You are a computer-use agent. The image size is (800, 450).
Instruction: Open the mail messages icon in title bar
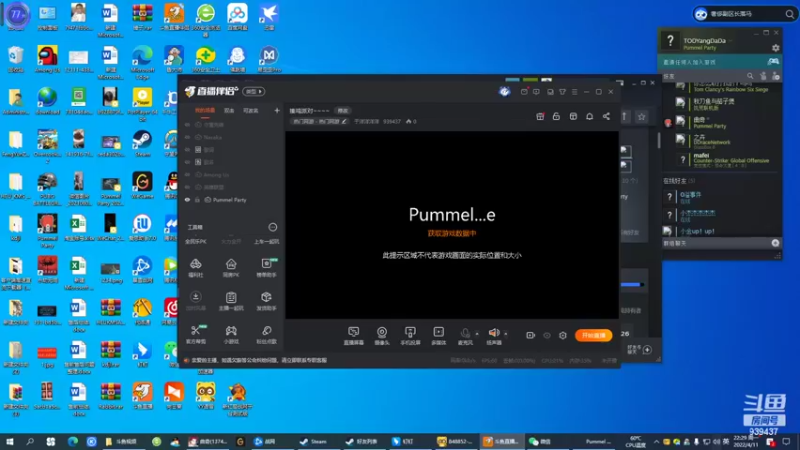(x=524, y=92)
